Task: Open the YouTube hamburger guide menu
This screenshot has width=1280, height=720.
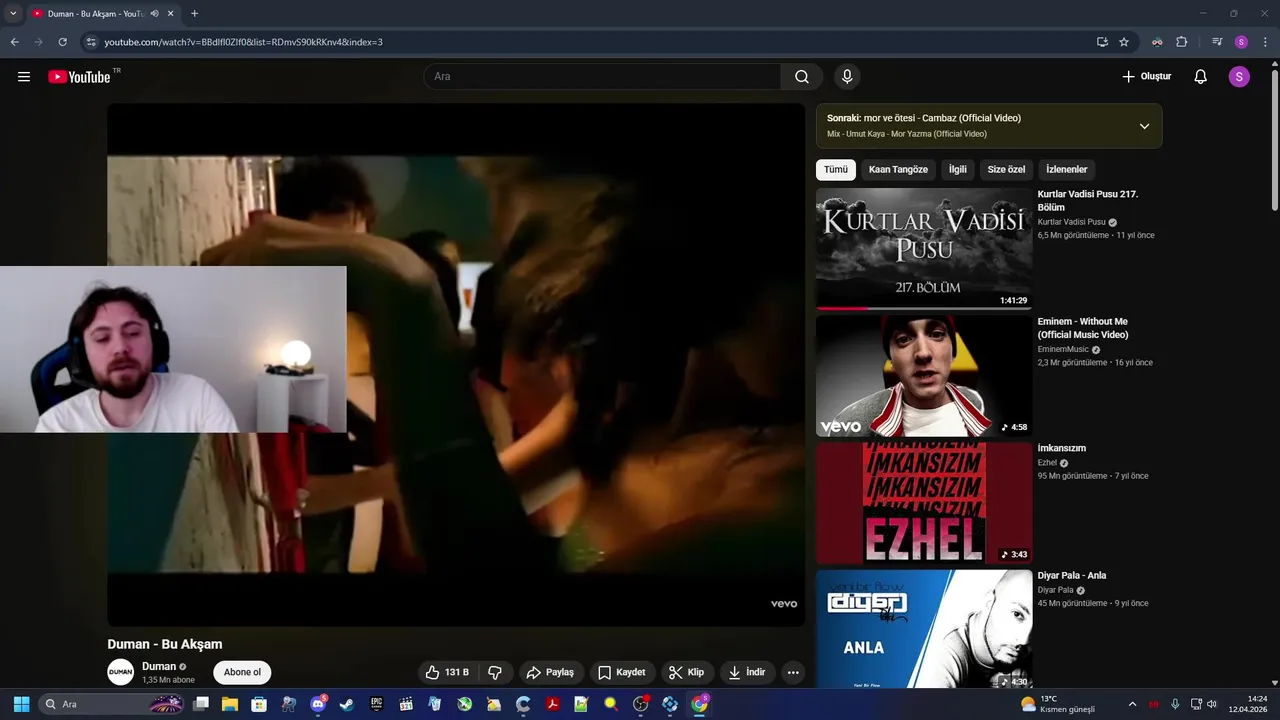Action: pyautogui.click(x=24, y=77)
